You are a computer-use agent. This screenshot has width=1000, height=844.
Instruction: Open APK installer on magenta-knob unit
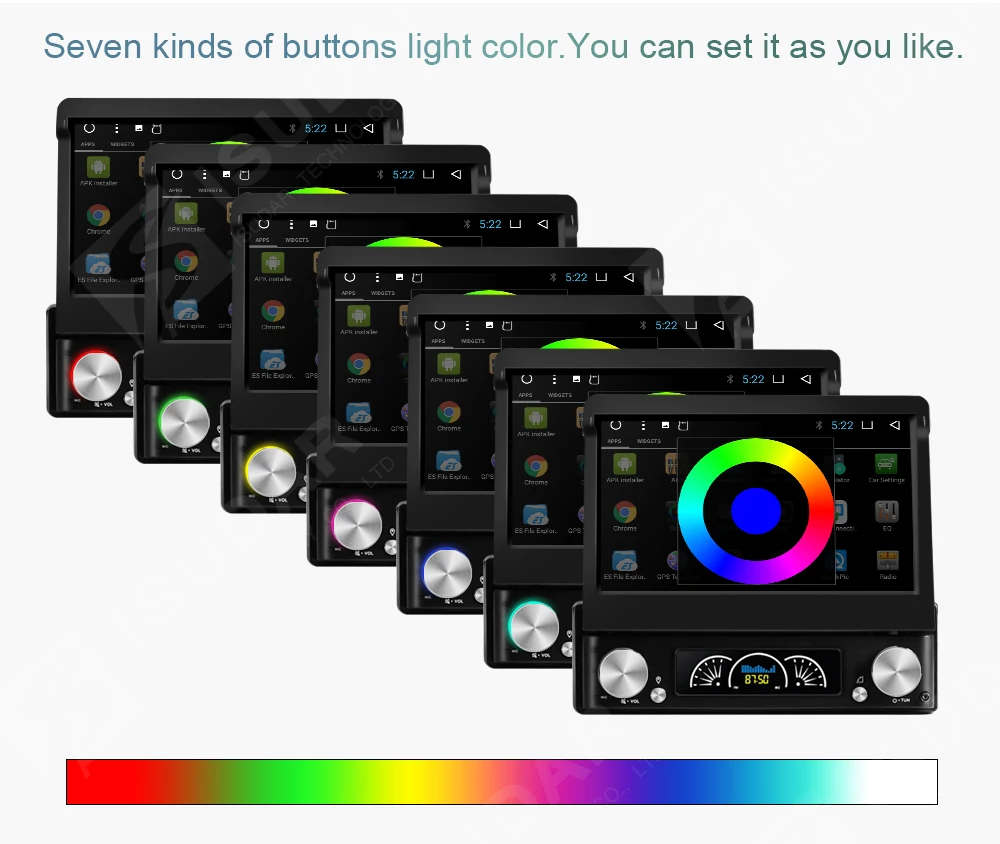click(359, 320)
